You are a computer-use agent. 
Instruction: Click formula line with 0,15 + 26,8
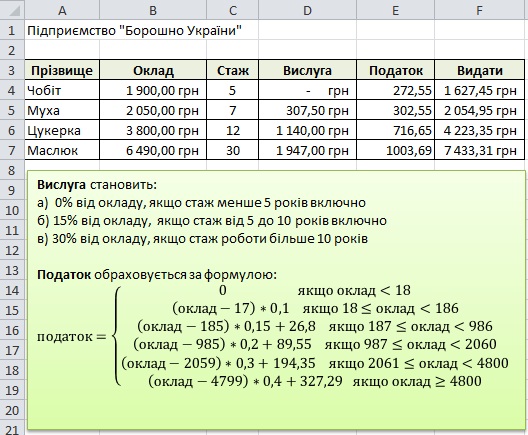(315, 326)
